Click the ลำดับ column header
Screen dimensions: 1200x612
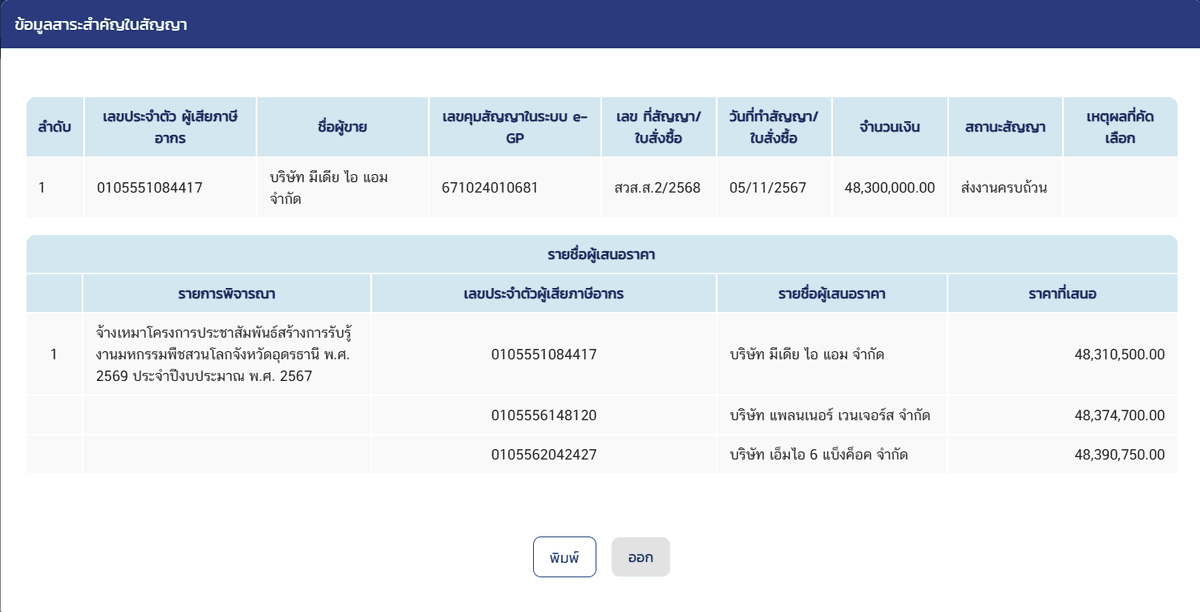point(54,127)
